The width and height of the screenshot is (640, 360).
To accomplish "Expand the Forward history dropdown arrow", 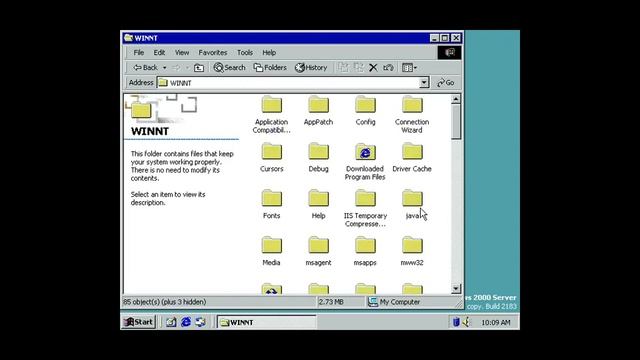I will tap(187, 68).
